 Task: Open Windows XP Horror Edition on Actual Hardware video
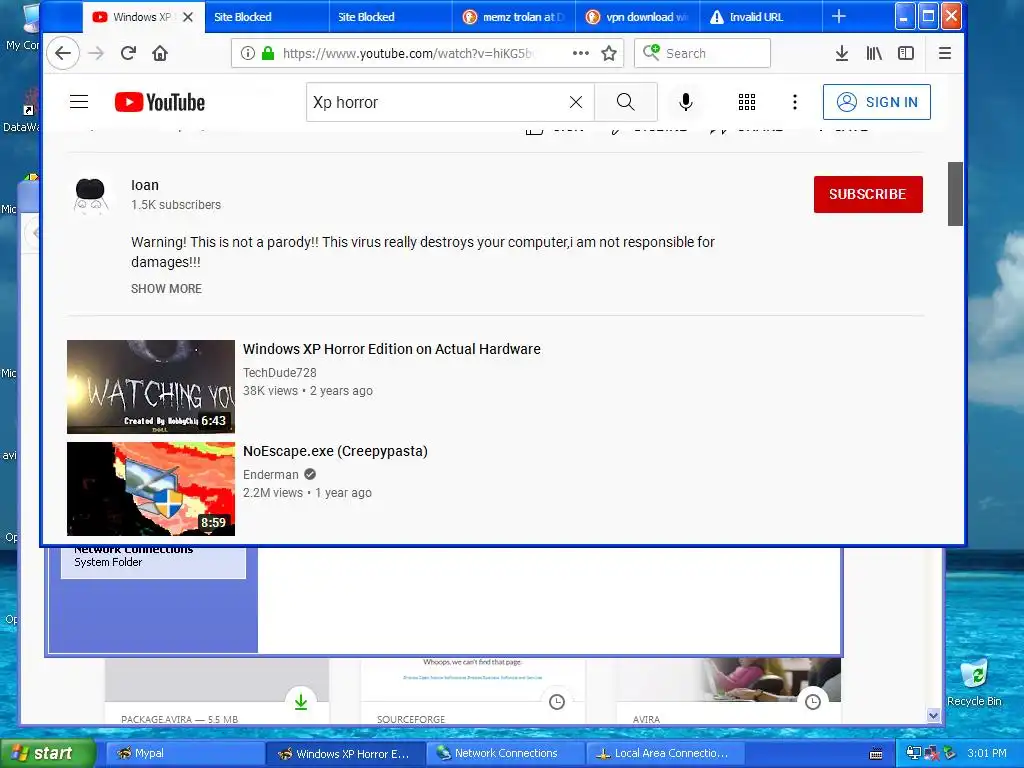tap(391, 349)
